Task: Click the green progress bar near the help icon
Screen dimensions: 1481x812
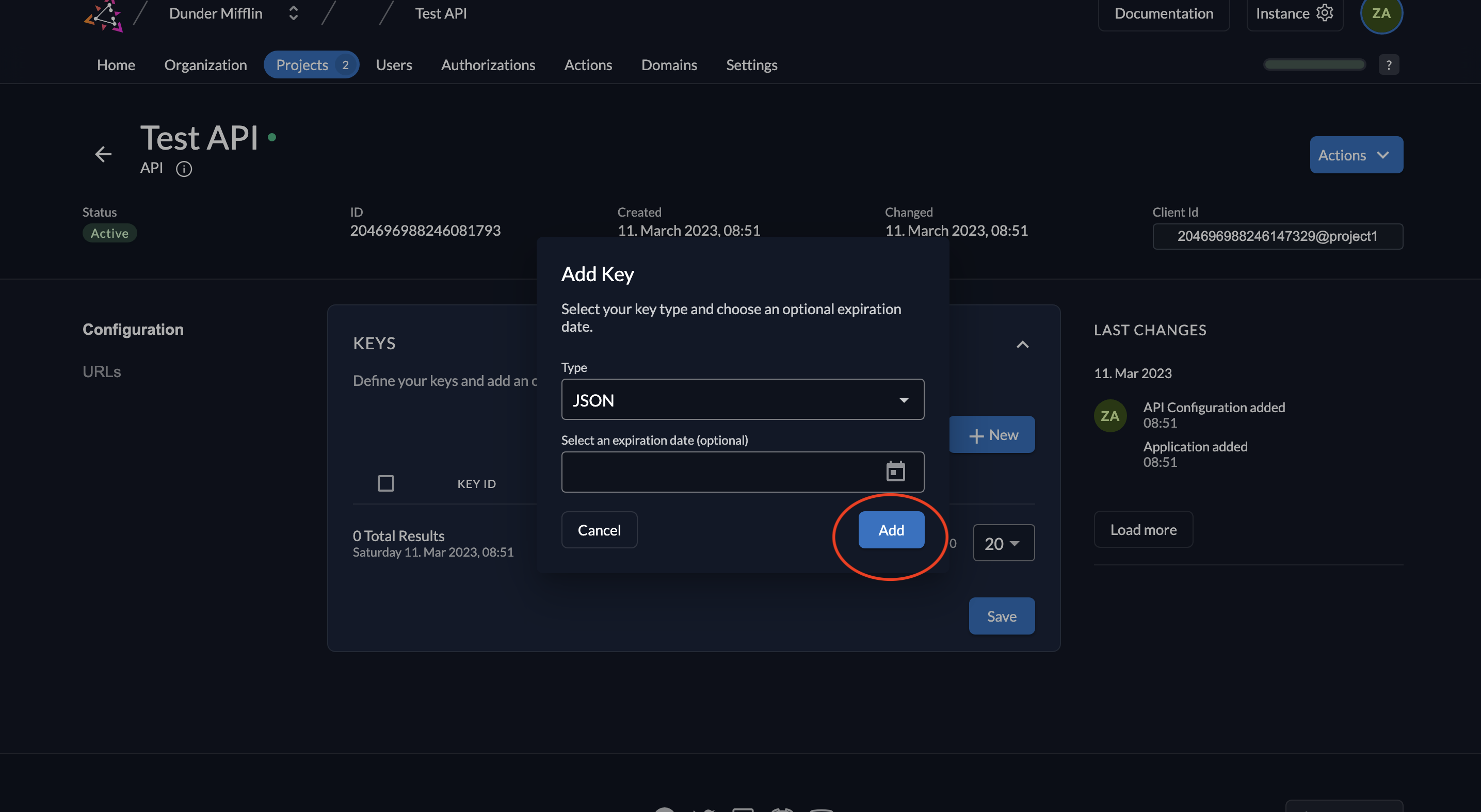Action: tap(1314, 64)
